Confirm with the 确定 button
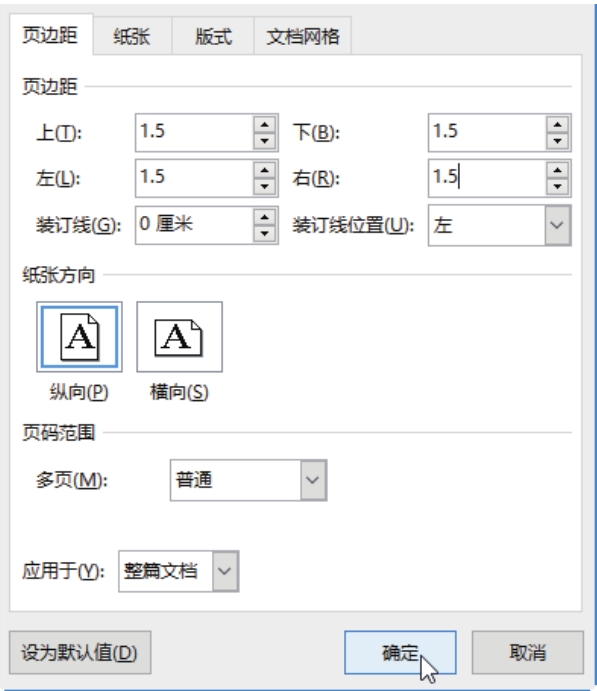This screenshot has height=691, width=597. point(400,652)
